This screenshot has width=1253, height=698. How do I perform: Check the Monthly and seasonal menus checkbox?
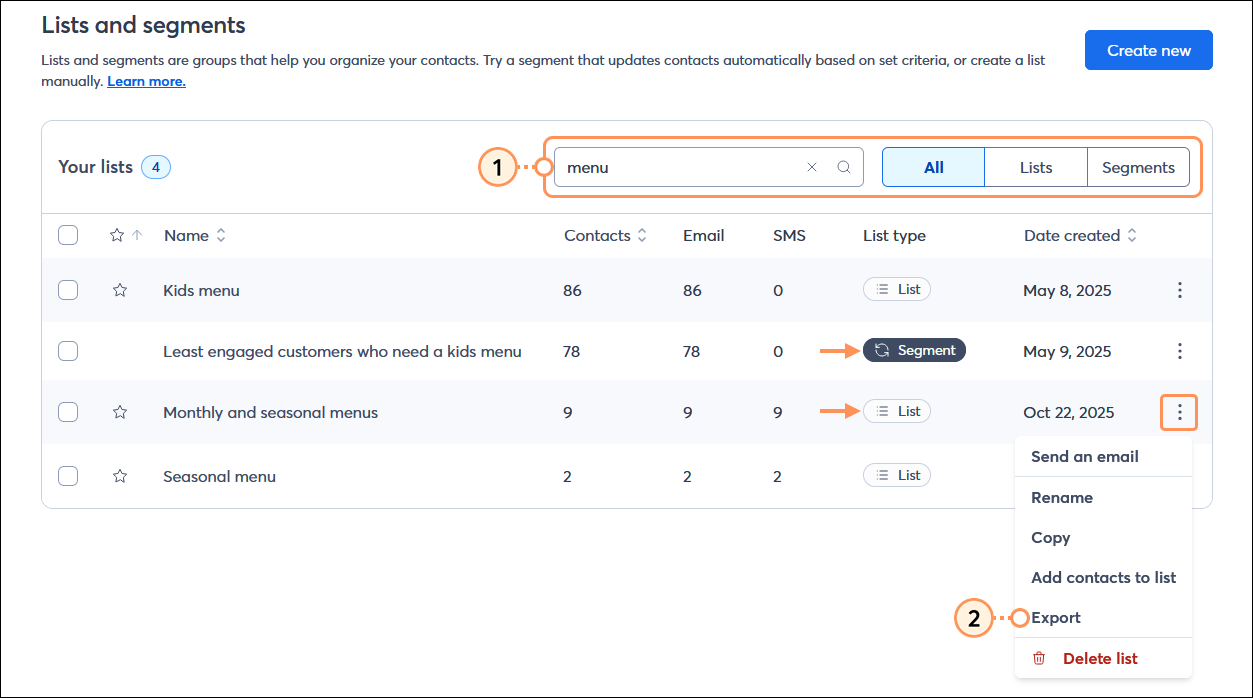(x=68, y=412)
